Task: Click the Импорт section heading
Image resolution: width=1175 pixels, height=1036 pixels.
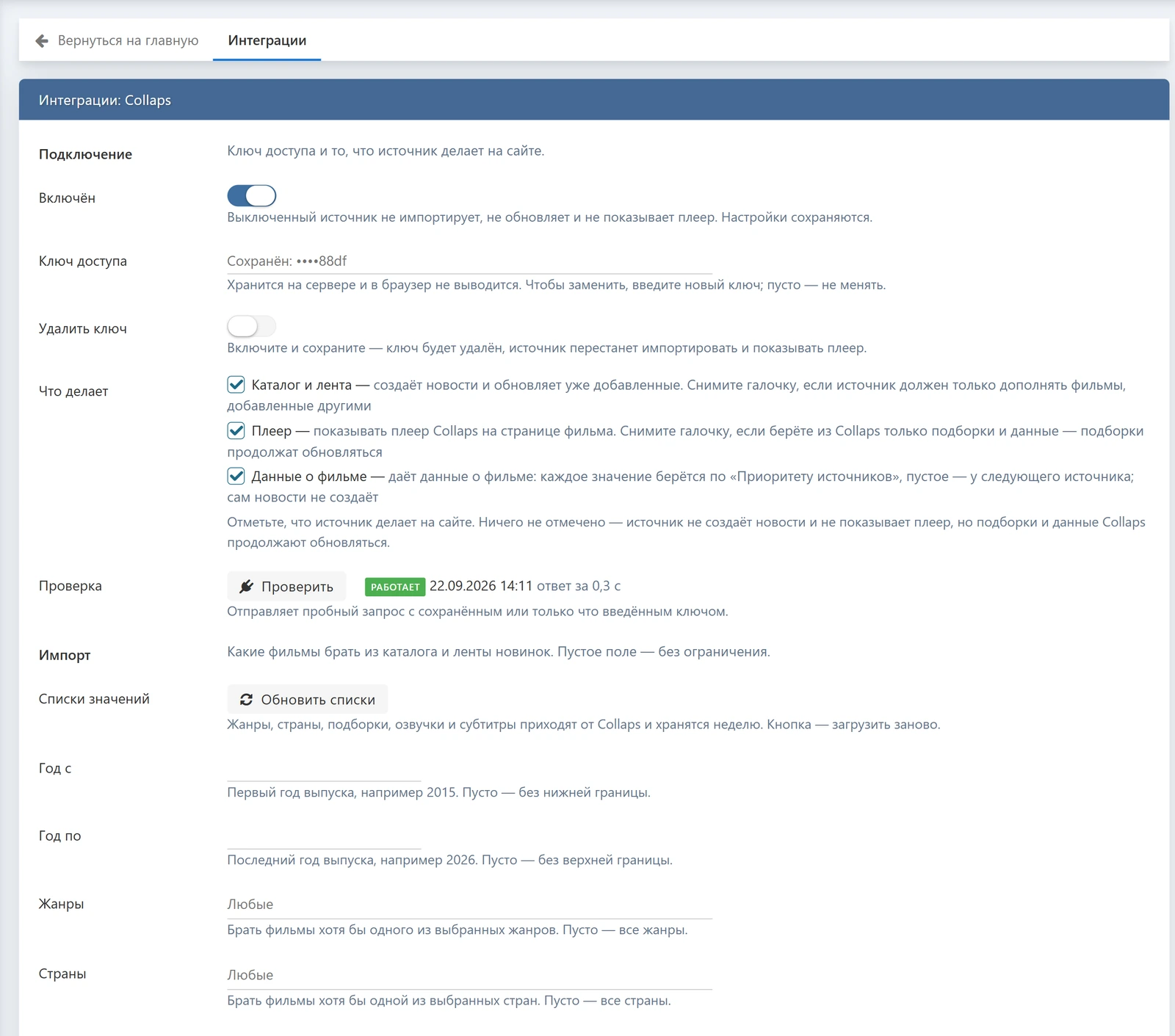Action: pos(65,655)
